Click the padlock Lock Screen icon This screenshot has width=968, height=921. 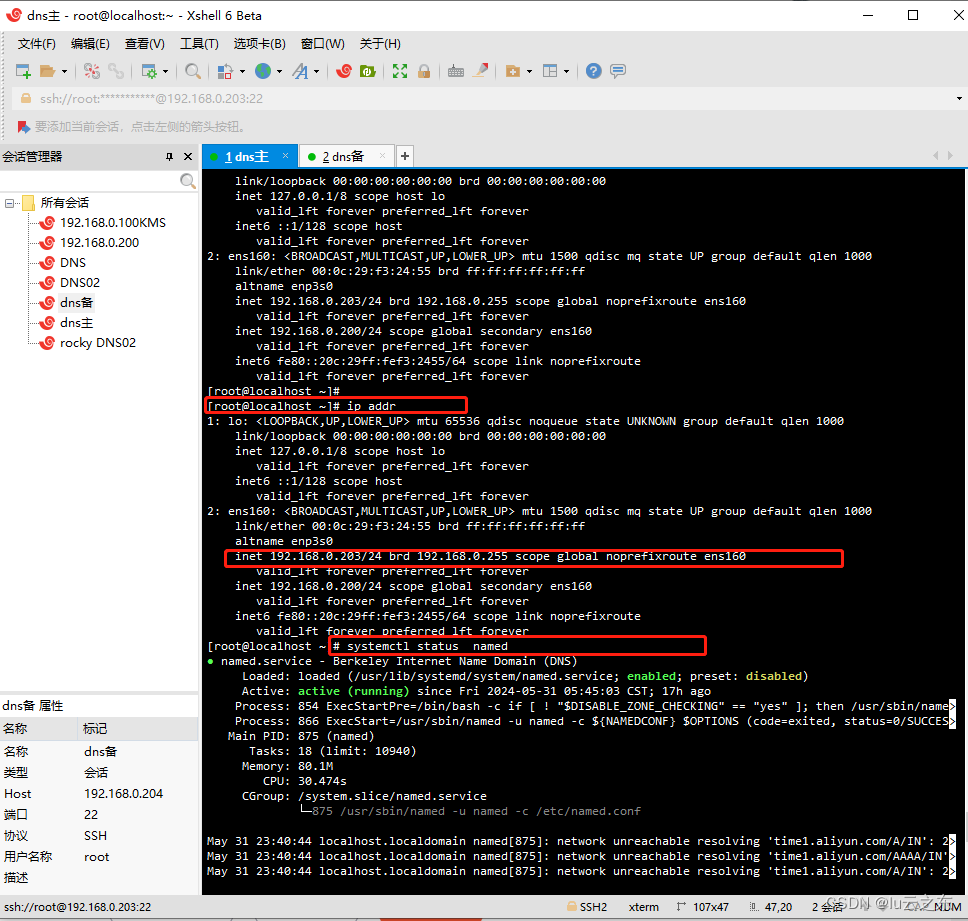click(x=424, y=71)
